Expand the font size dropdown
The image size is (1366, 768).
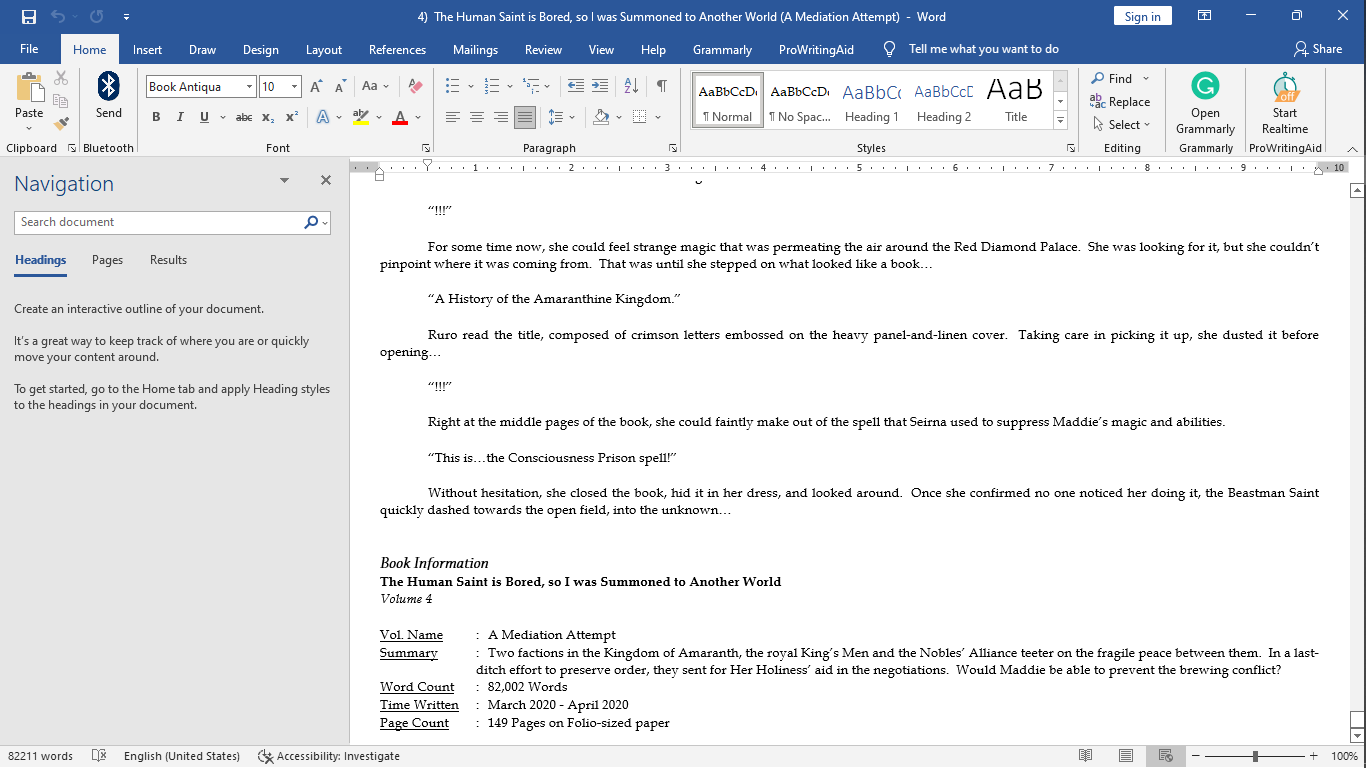pos(294,87)
